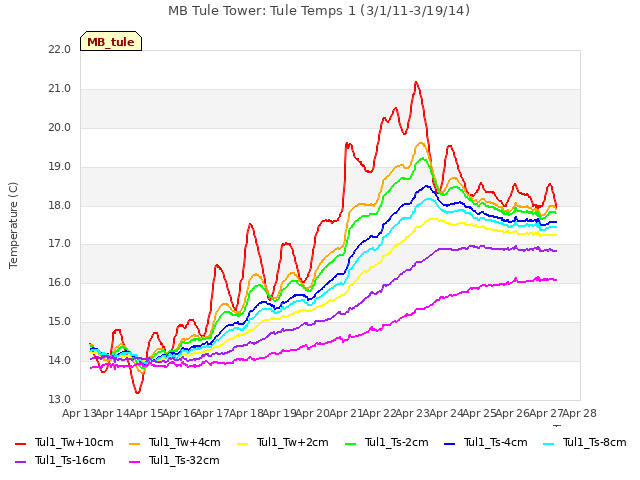Click the cyan Tul1_Ts-8cm legend swatch
The image size is (640, 480).
pyautogui.click(x=549, y=443)
